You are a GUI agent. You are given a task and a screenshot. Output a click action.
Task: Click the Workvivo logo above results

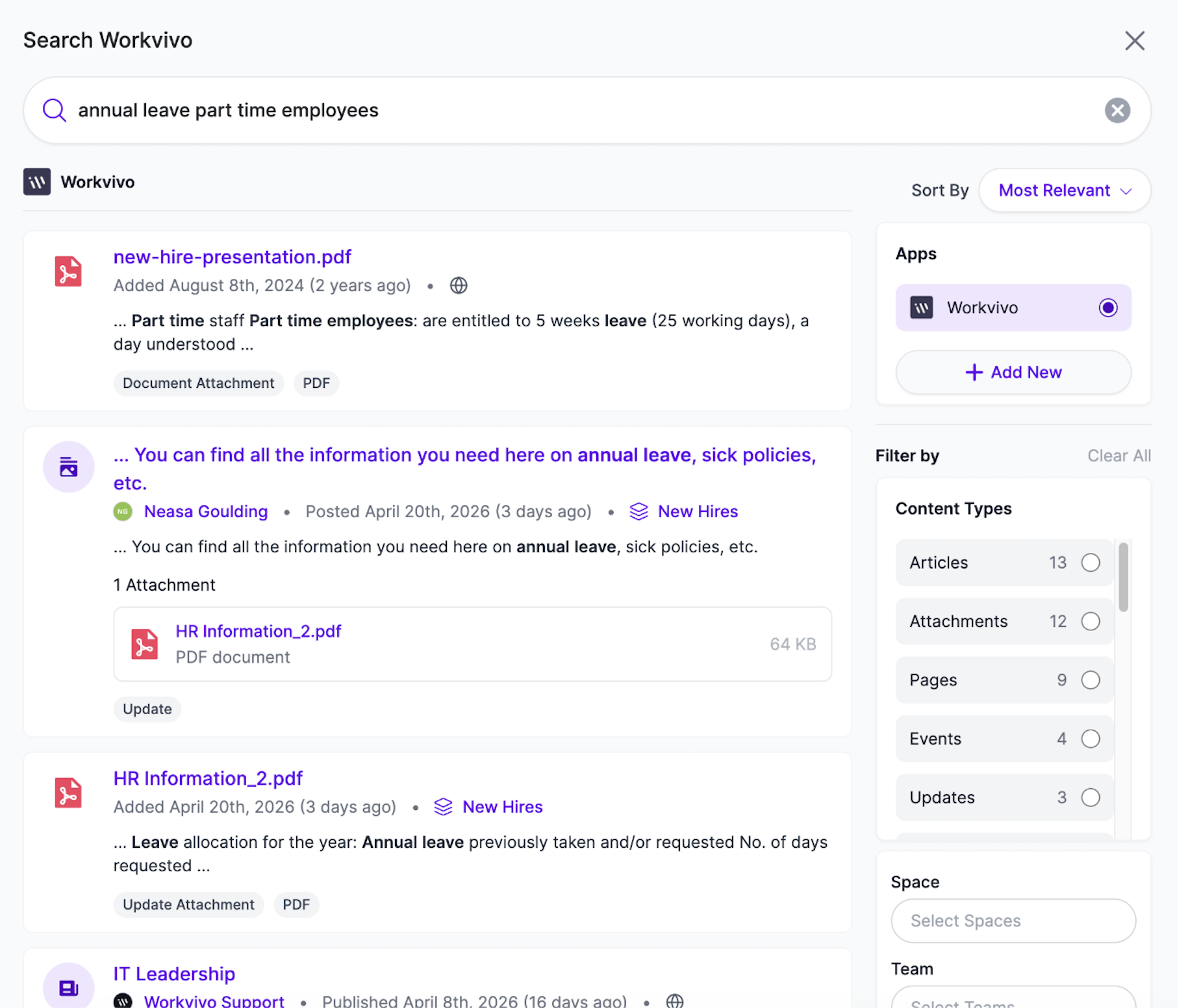37,182
